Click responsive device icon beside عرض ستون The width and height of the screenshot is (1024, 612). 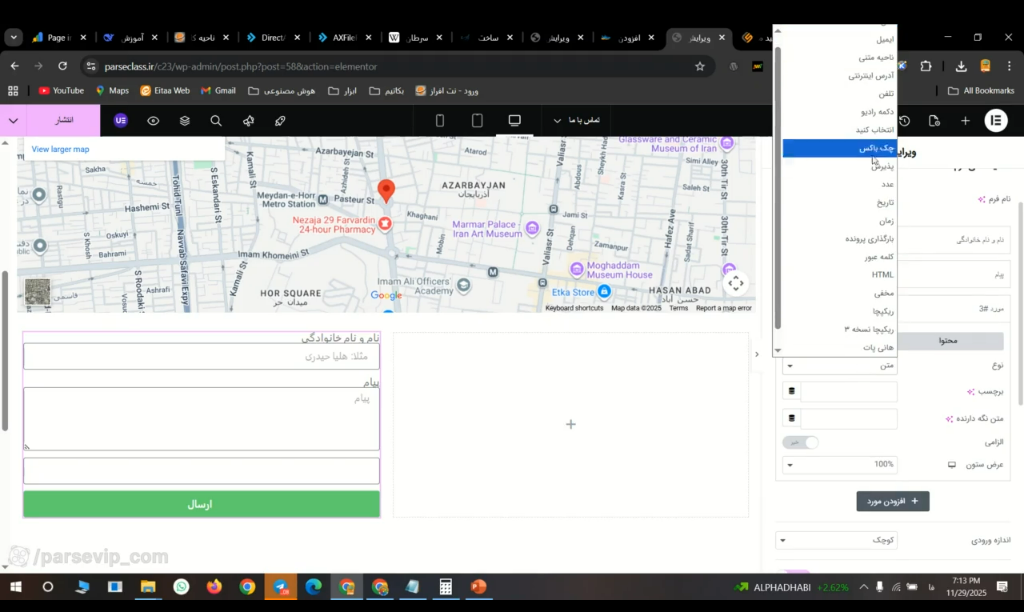(x=952, y=464)
